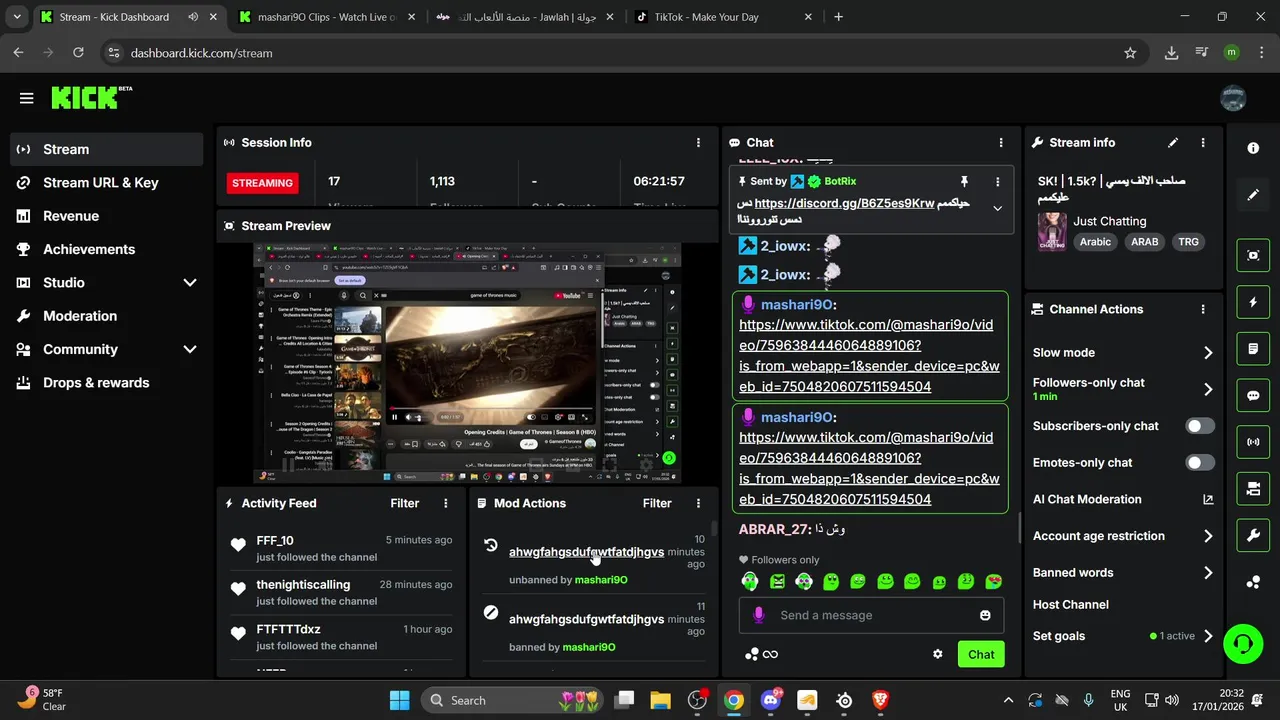This screenshot has width=1280, height=720.
Task: Click the green Chat send button
Action: [981, 654]
